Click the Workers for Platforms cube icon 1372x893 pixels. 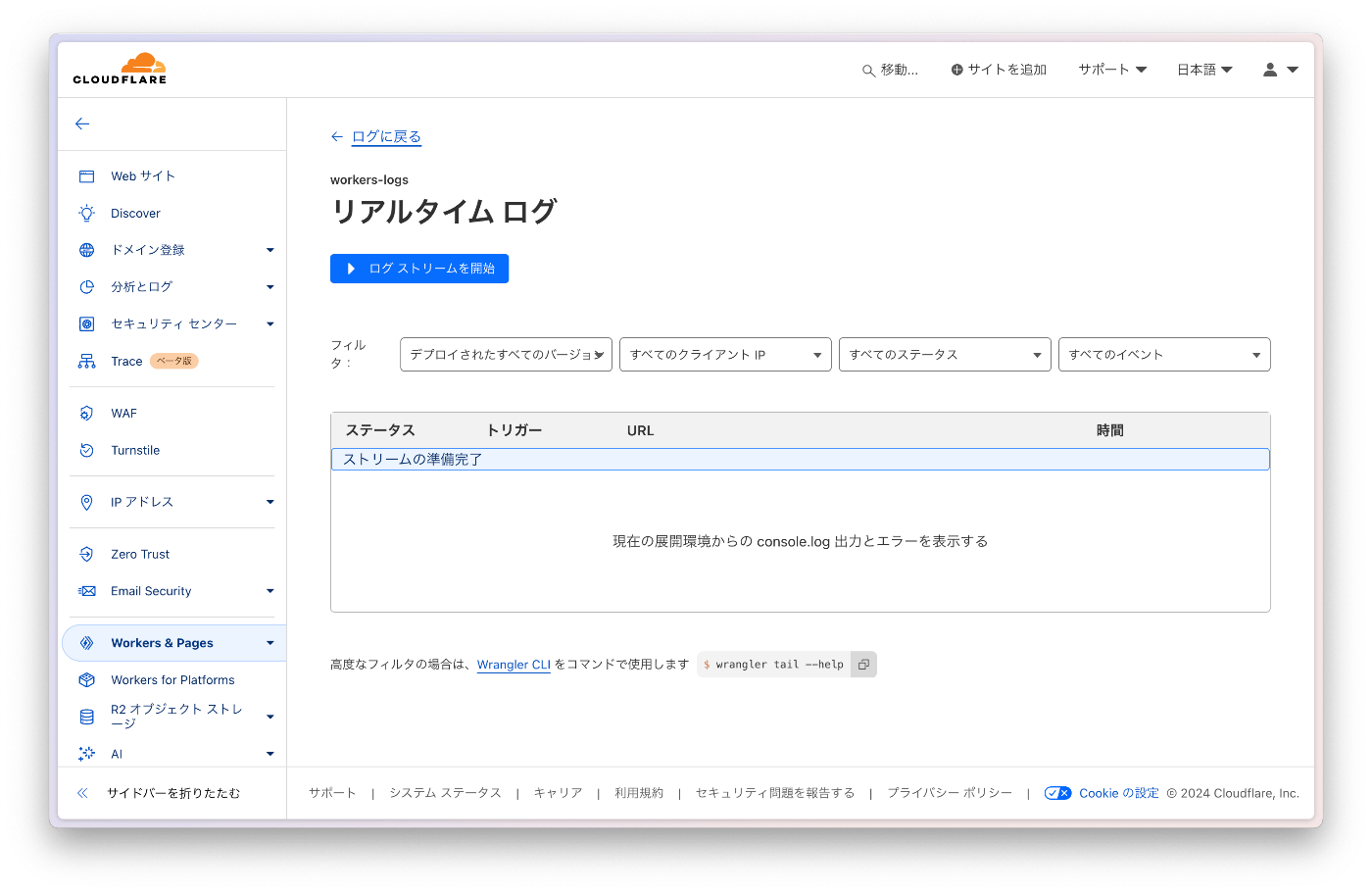pos(86,679)
